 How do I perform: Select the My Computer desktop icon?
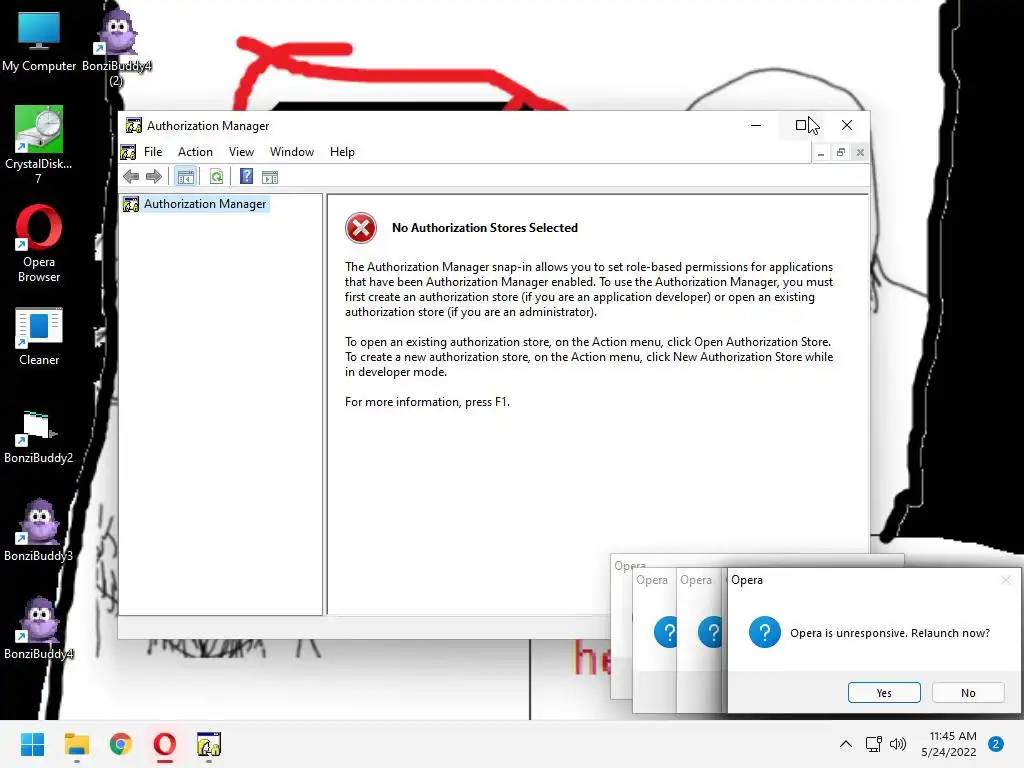click(39, 42)
